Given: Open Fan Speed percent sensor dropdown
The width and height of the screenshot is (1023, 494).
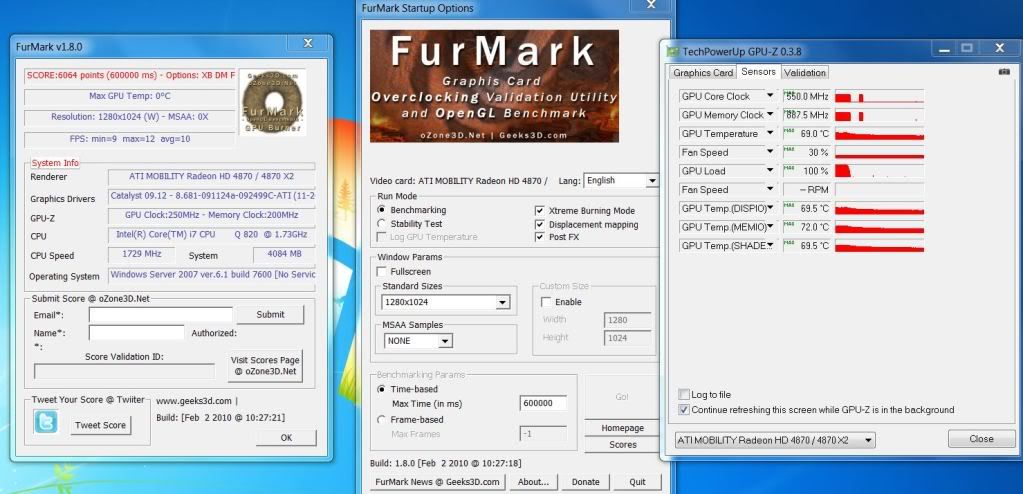Looking at the screenshot, I should [771, 152].
